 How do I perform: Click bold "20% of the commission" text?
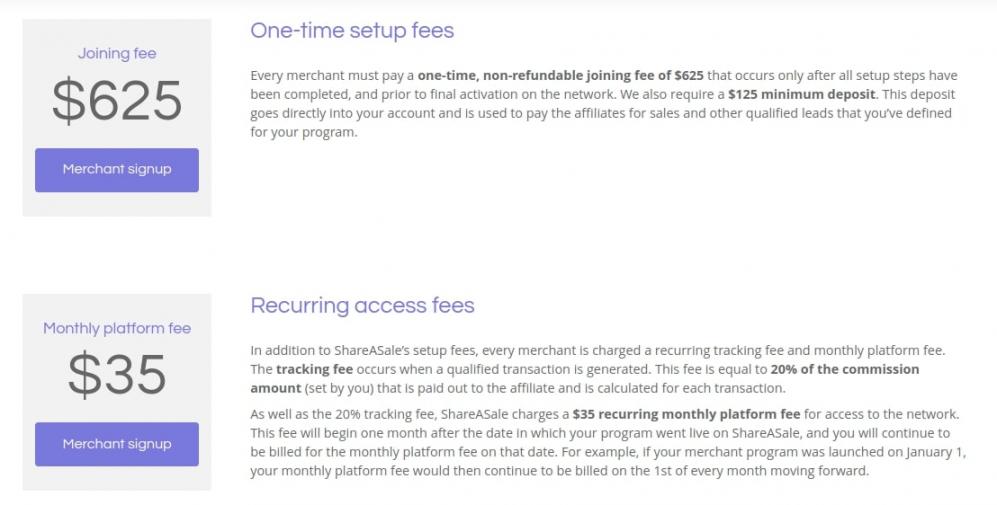click(845, 369)
